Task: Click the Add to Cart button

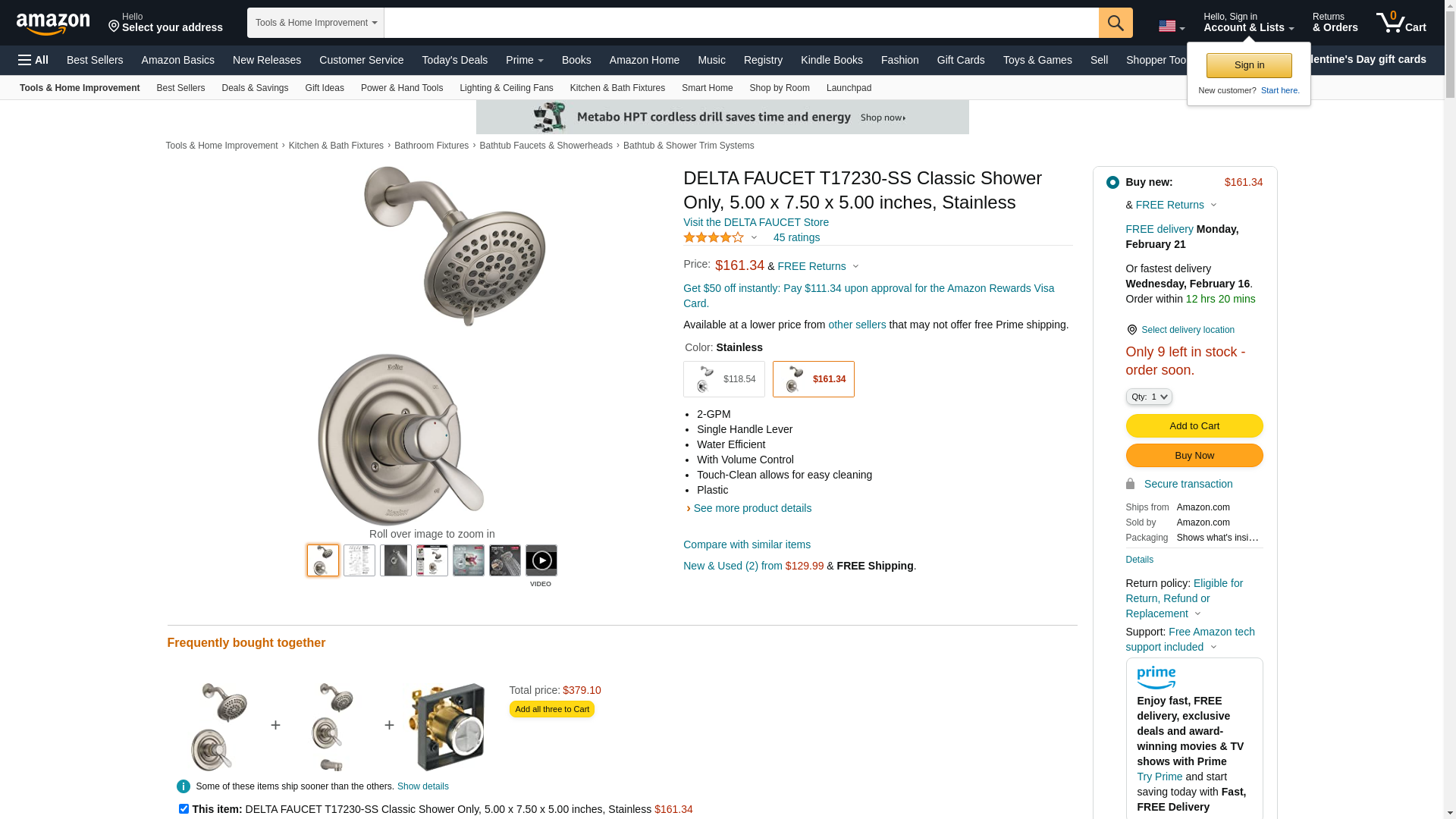Action: [x=1194, y=426]
